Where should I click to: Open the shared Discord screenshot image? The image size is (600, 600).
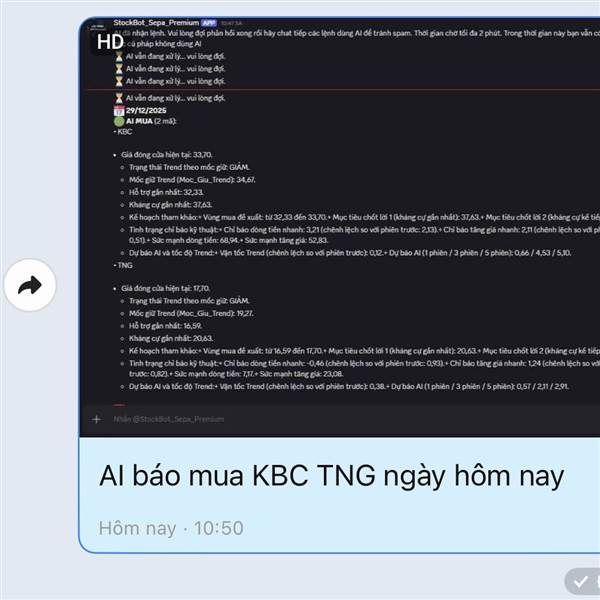tap(340, 227)
